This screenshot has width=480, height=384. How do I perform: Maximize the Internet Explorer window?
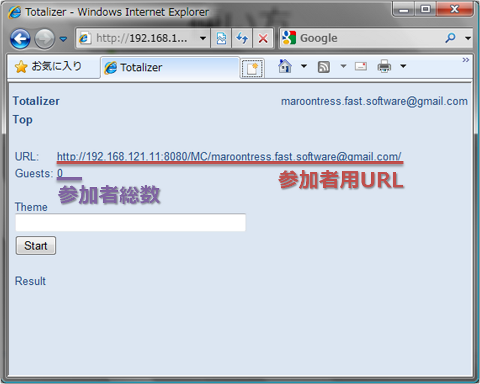coord(426,9)
